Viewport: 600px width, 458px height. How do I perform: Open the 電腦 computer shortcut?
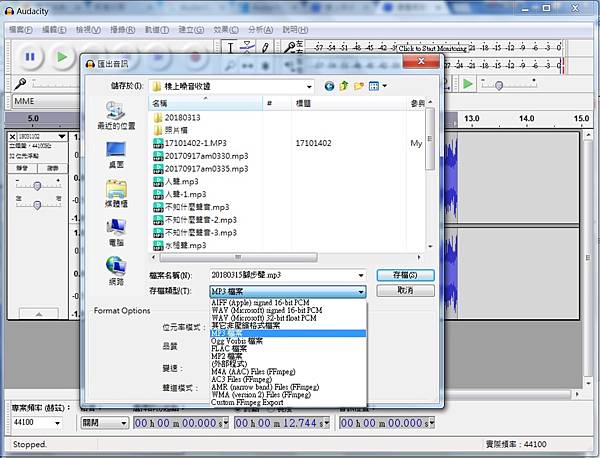coord(116,233)
